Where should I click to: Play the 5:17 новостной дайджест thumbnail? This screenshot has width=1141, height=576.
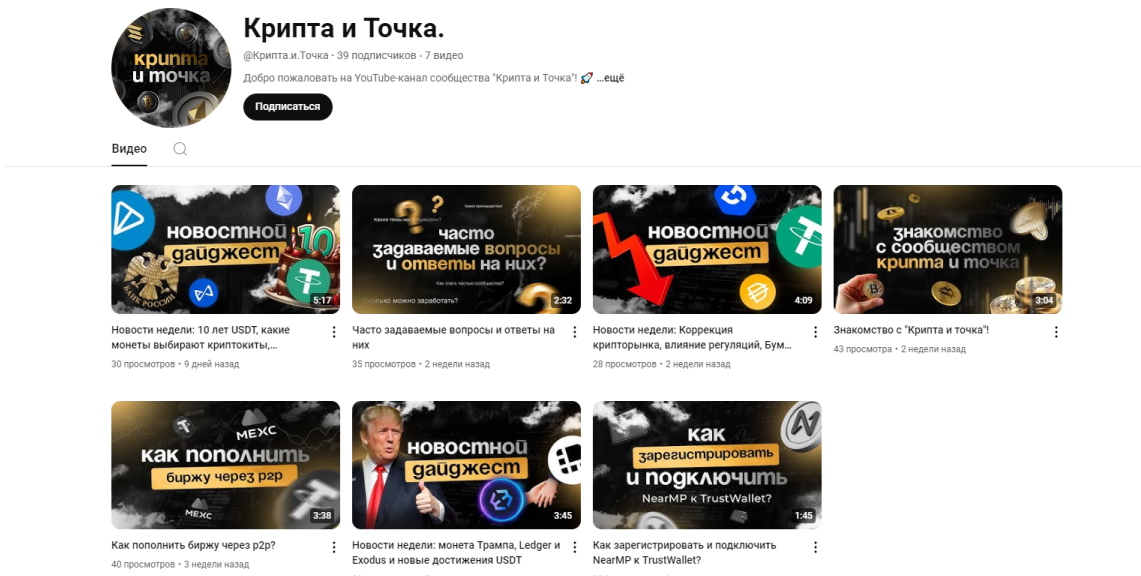coord(226,249)
